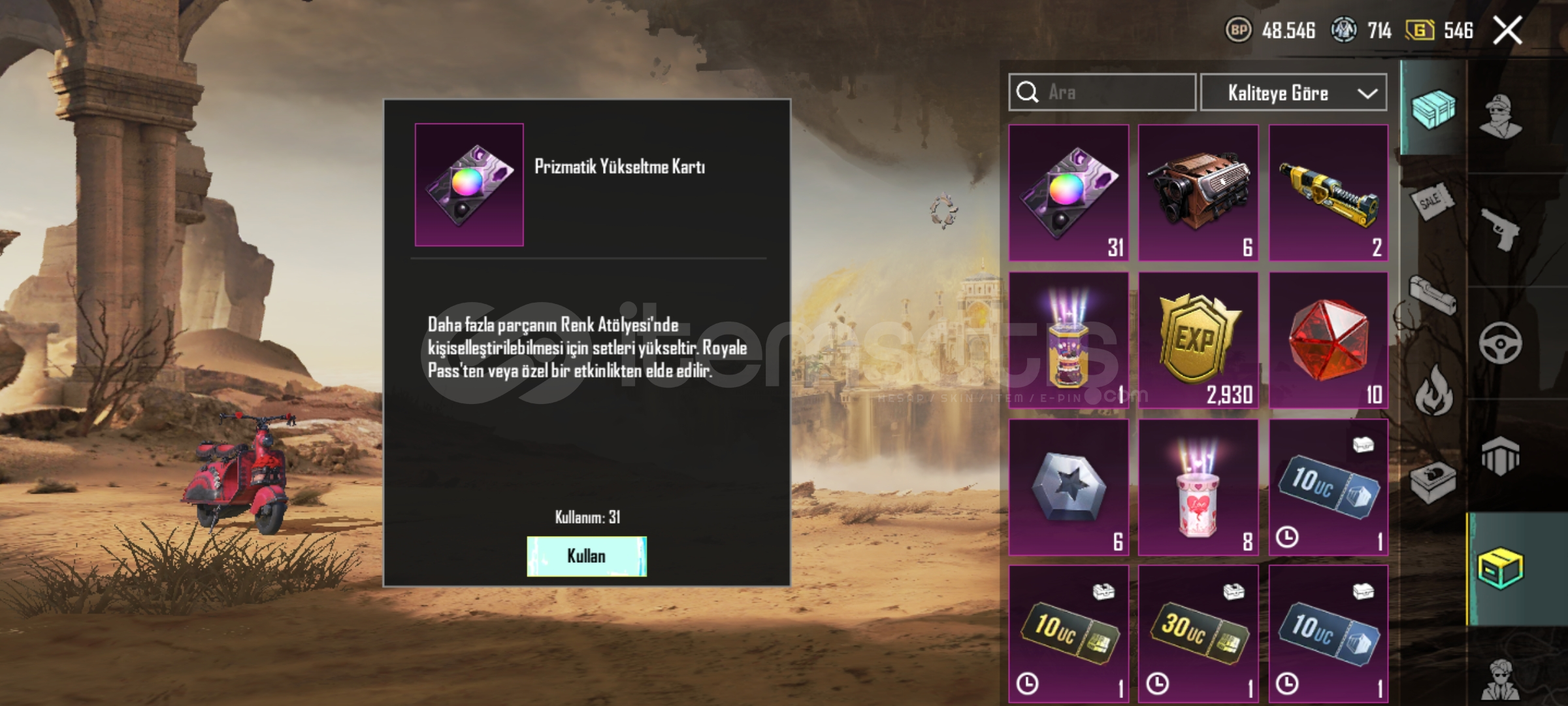Select the 30 UC voucher item

[1198, 634]
